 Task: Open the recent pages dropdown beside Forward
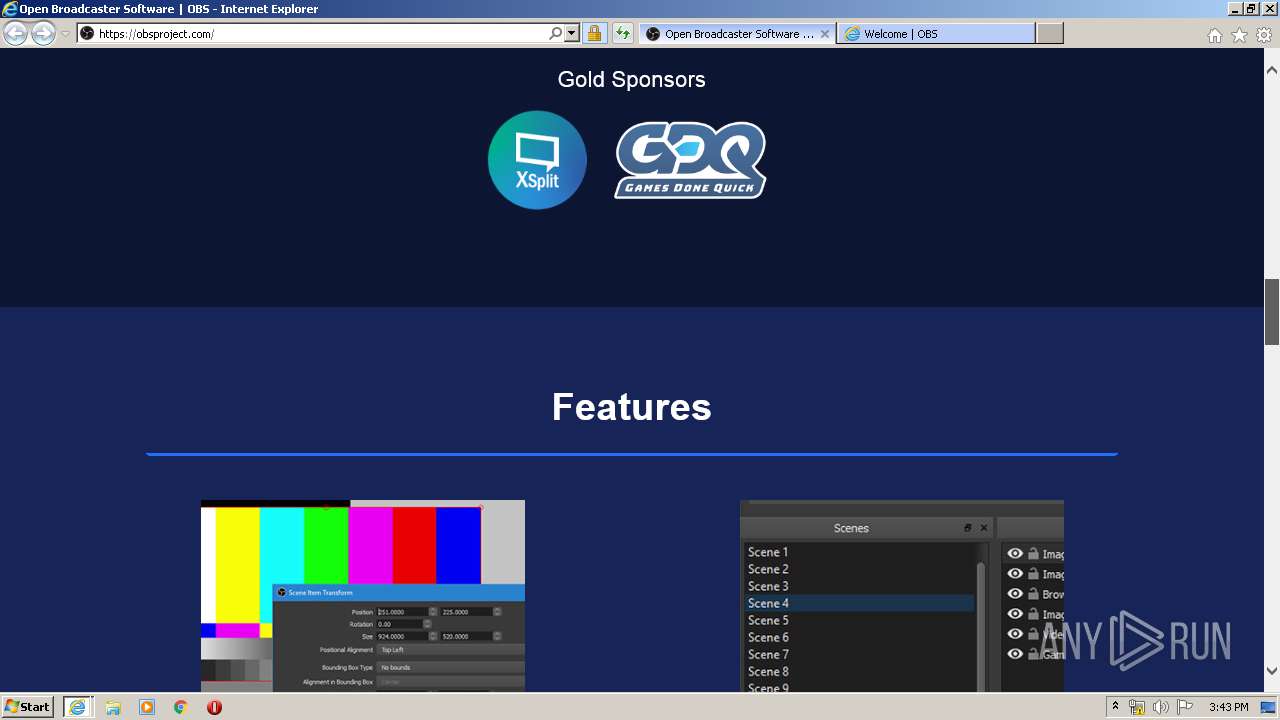pyautogui.click(x=65, y=34)
